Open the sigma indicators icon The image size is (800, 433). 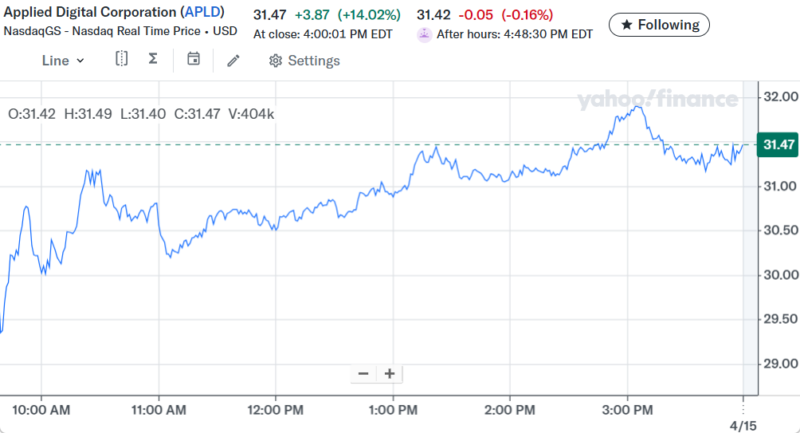(153, 59)
